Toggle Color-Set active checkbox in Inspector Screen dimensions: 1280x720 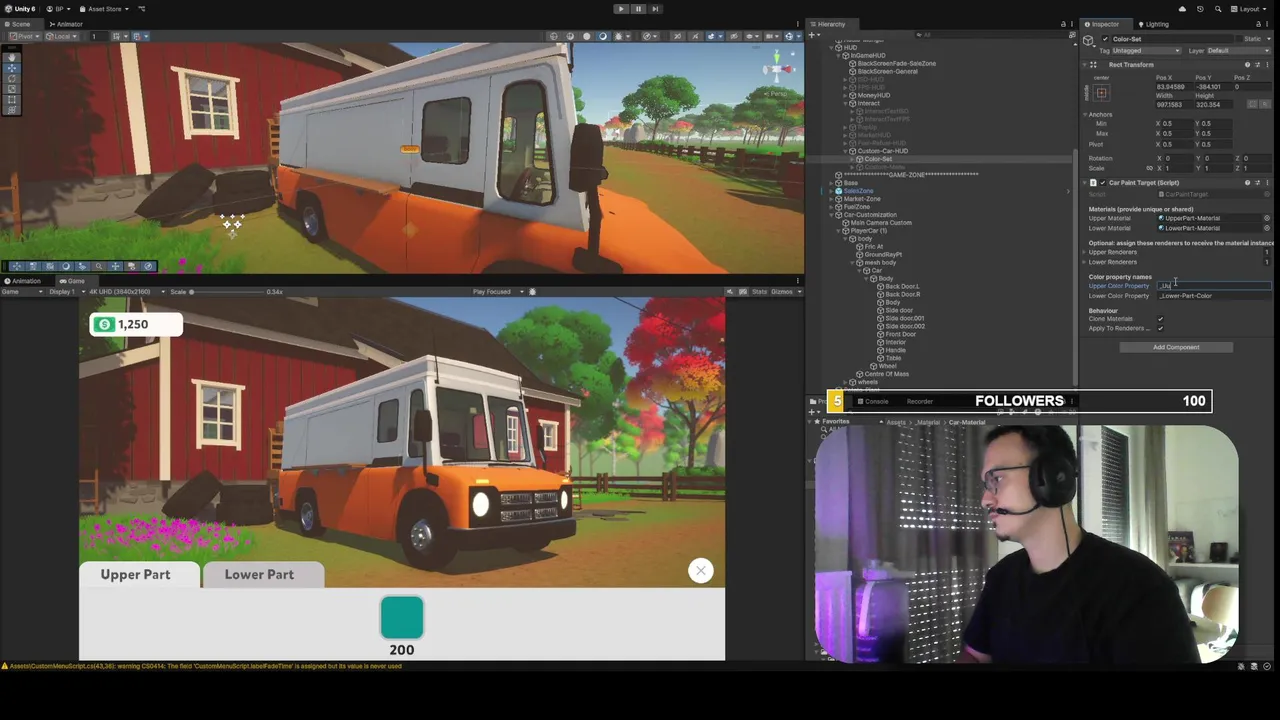coord(1105,39)
